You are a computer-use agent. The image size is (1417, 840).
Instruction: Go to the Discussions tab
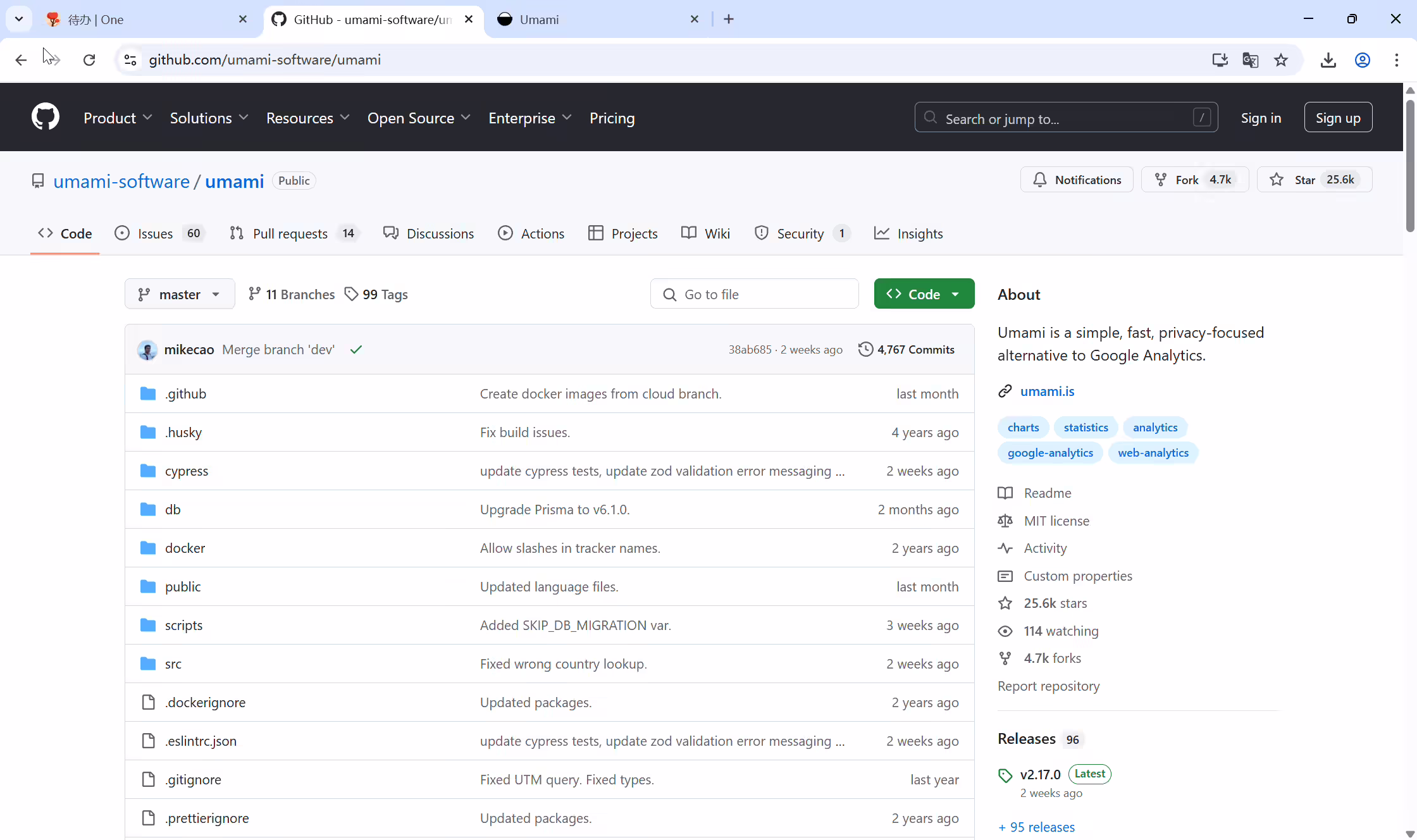click(428, 233)
